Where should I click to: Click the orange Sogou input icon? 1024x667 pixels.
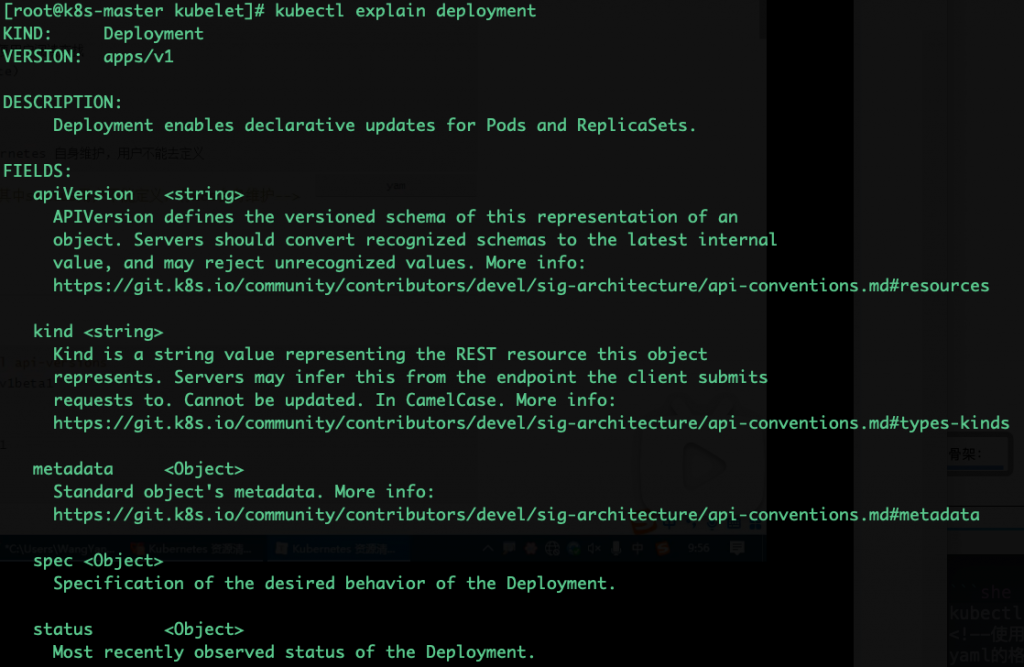pyautogui.click(x=663, y=549)
